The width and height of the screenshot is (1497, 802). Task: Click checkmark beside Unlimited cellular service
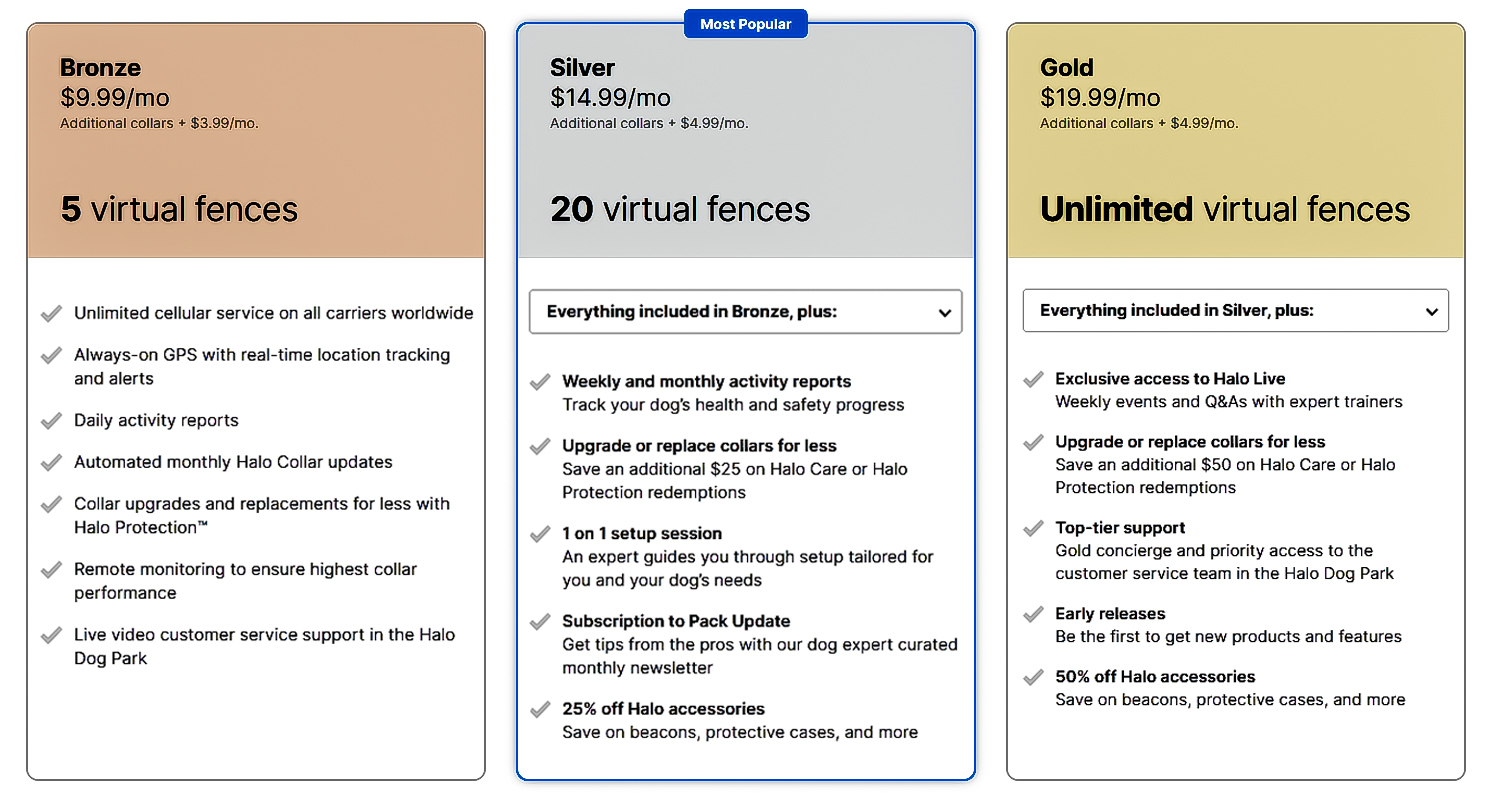(x=51, y=314)
